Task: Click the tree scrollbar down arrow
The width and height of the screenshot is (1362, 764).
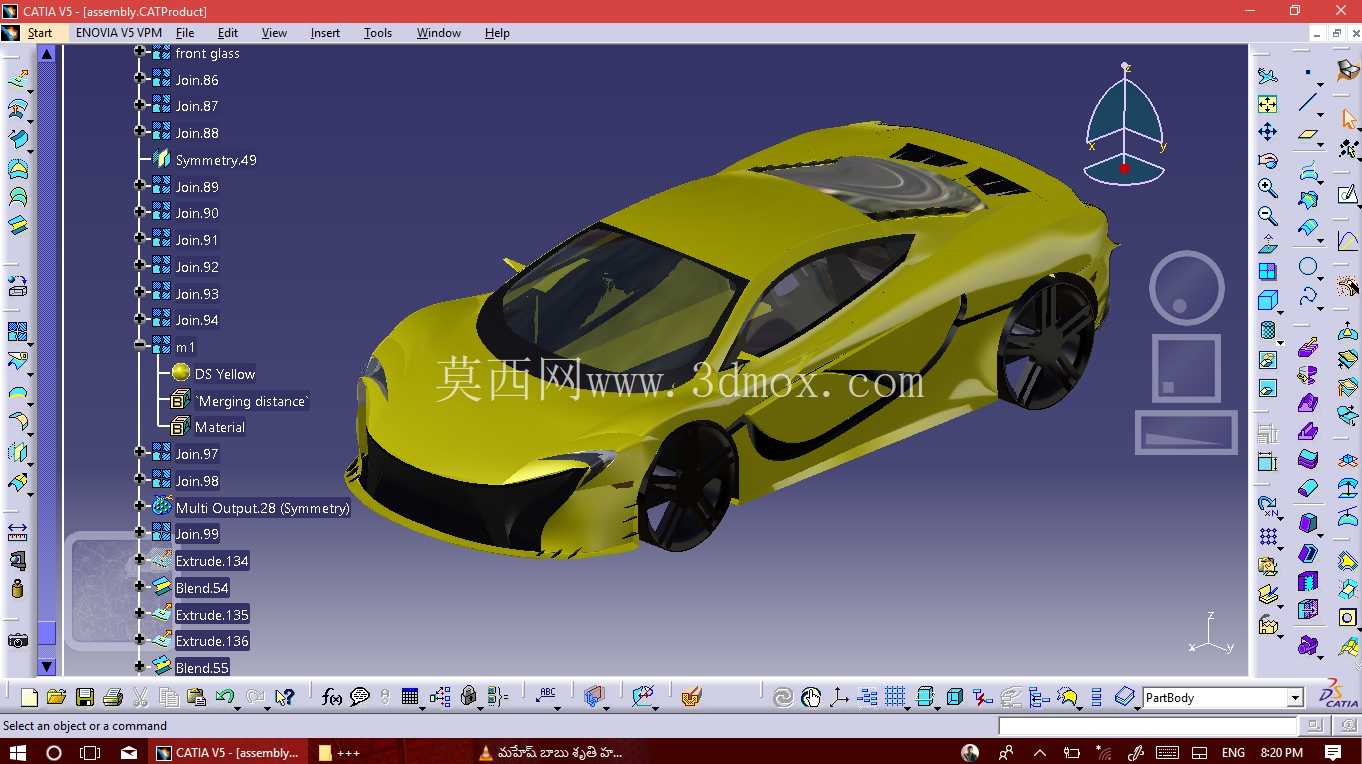Action: point(47,666)
